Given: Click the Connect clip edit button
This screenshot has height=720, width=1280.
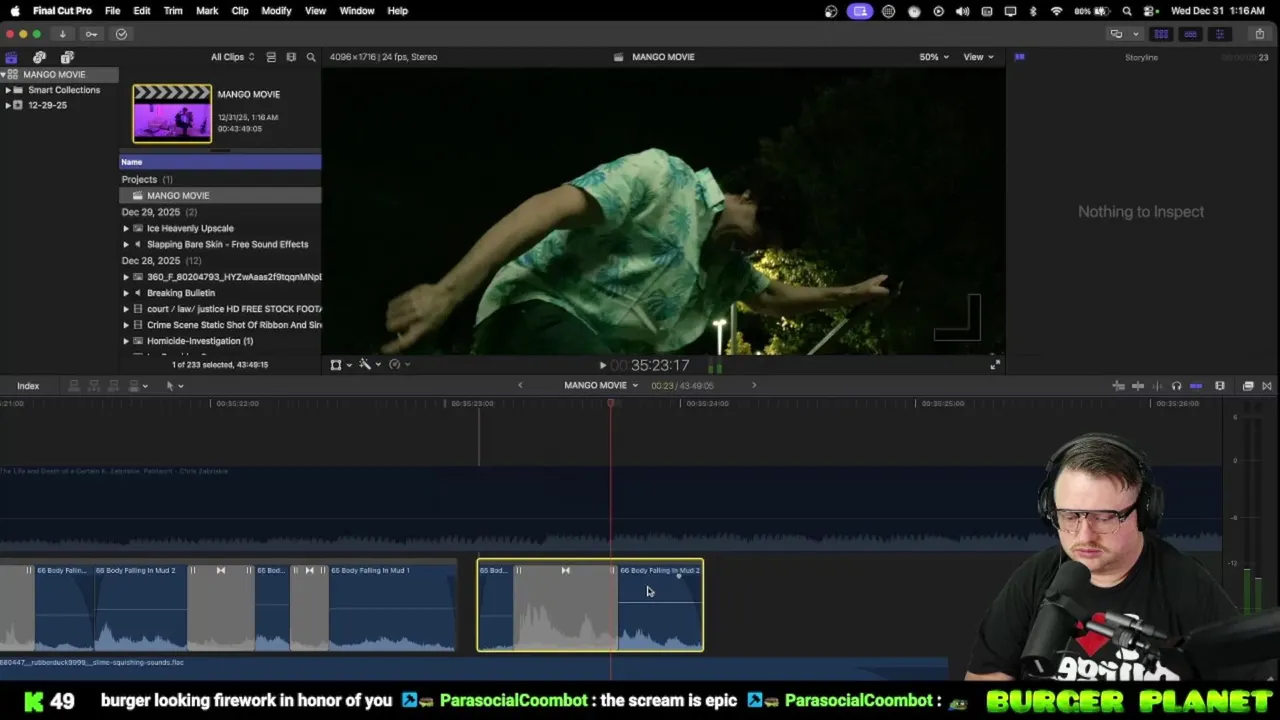Looking at the screenshot, I should click(x=74, y=386).
